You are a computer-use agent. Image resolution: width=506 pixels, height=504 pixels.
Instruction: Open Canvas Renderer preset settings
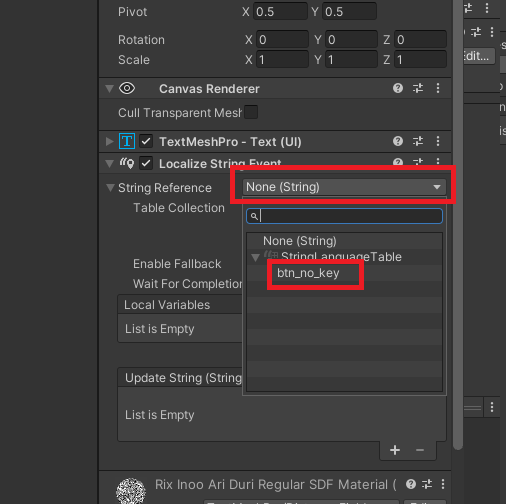click(x=418, y=88)
